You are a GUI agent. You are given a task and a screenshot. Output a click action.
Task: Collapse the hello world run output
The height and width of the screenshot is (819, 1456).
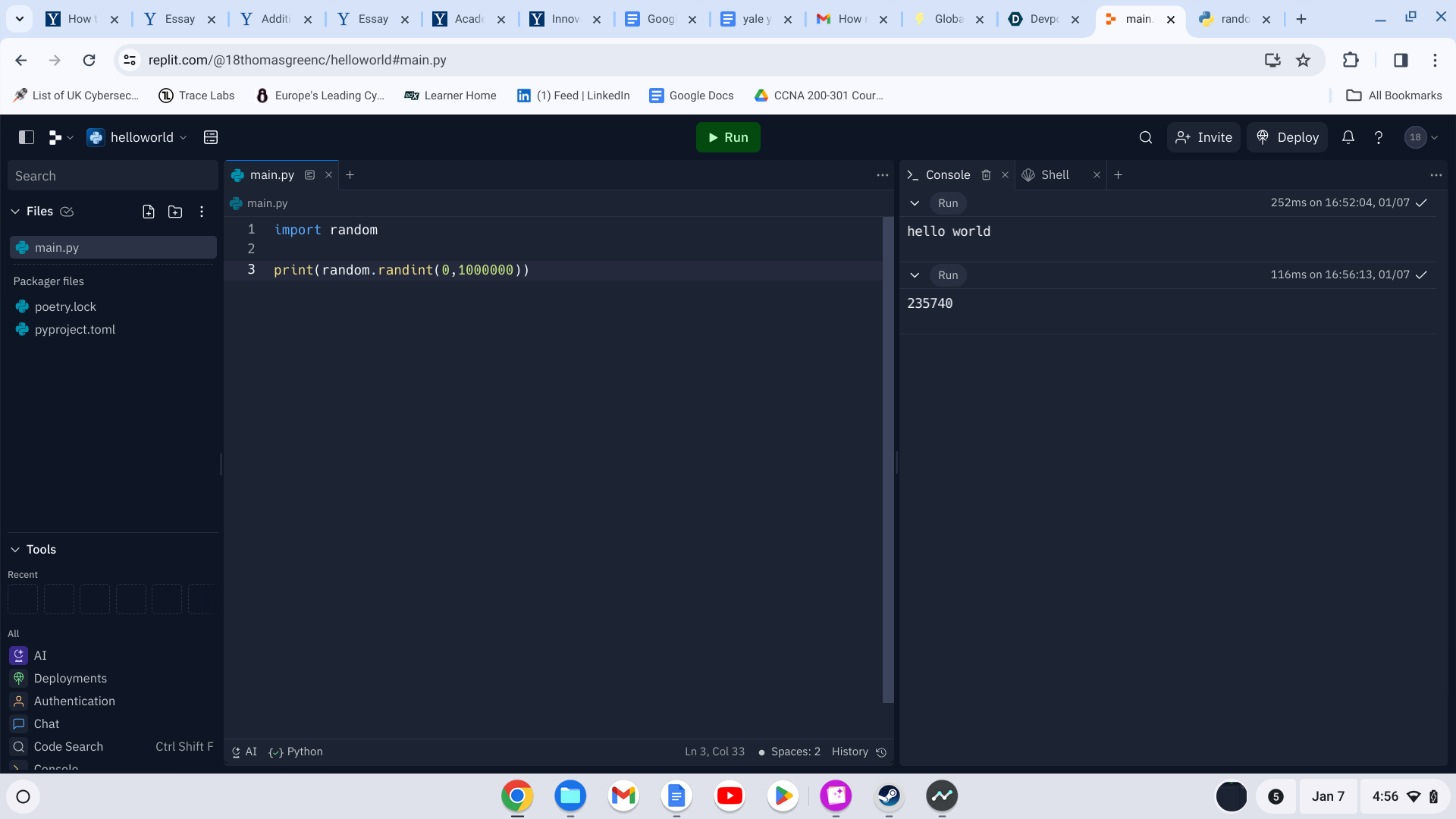[915, 203]
